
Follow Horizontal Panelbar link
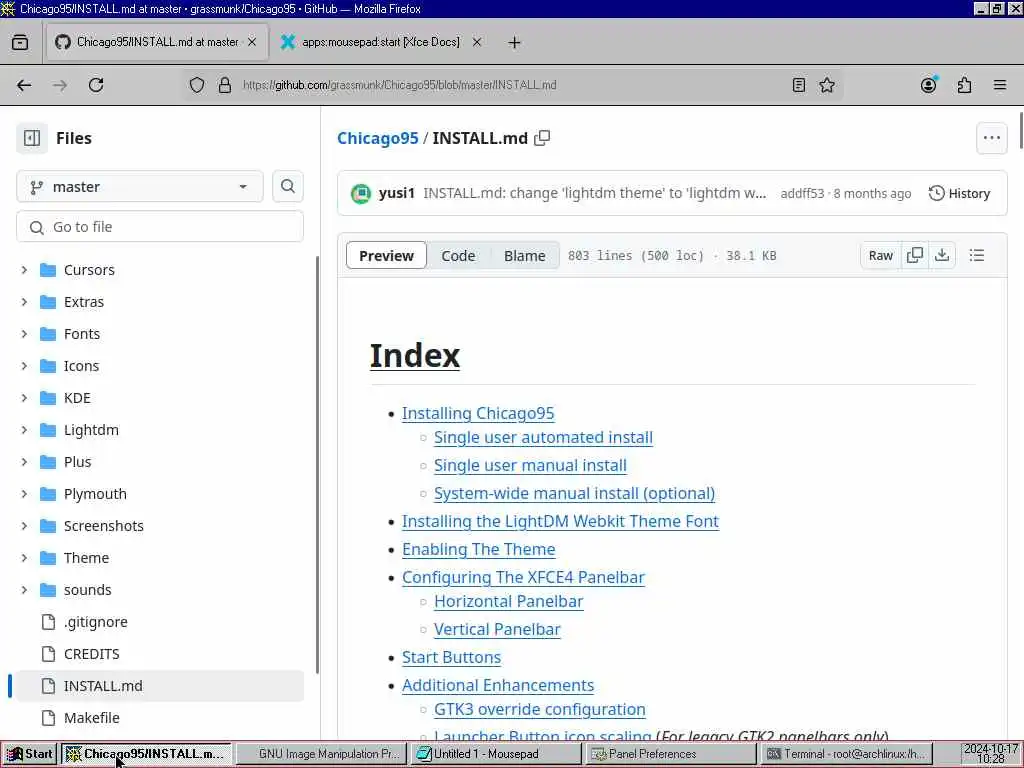coord(509,601)
